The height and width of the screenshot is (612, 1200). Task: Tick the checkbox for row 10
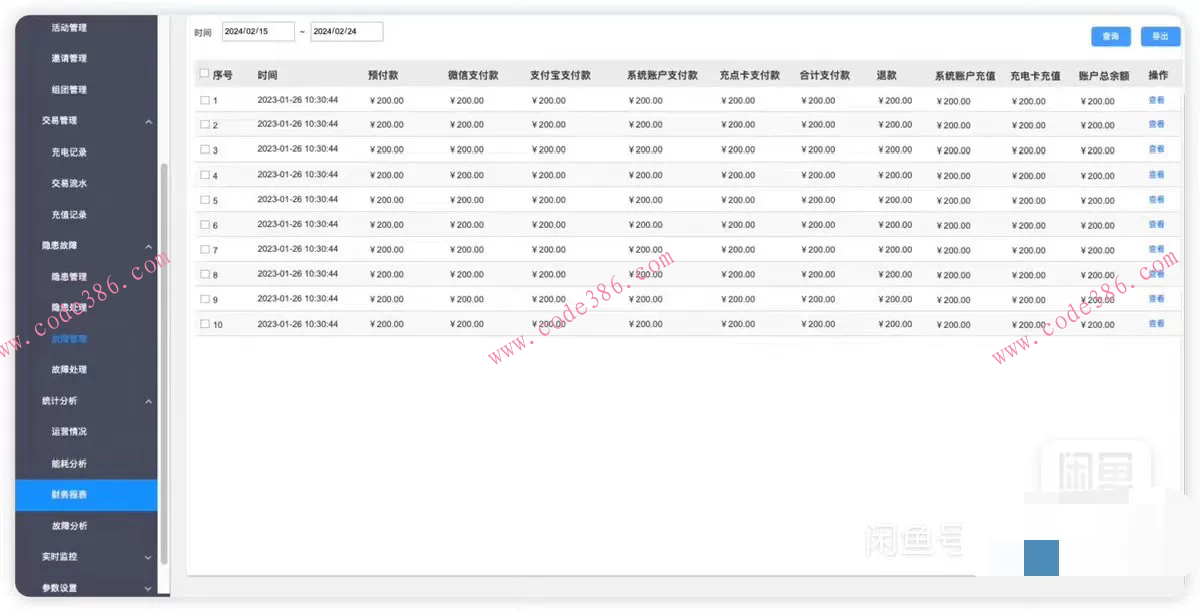click(205, 324)
